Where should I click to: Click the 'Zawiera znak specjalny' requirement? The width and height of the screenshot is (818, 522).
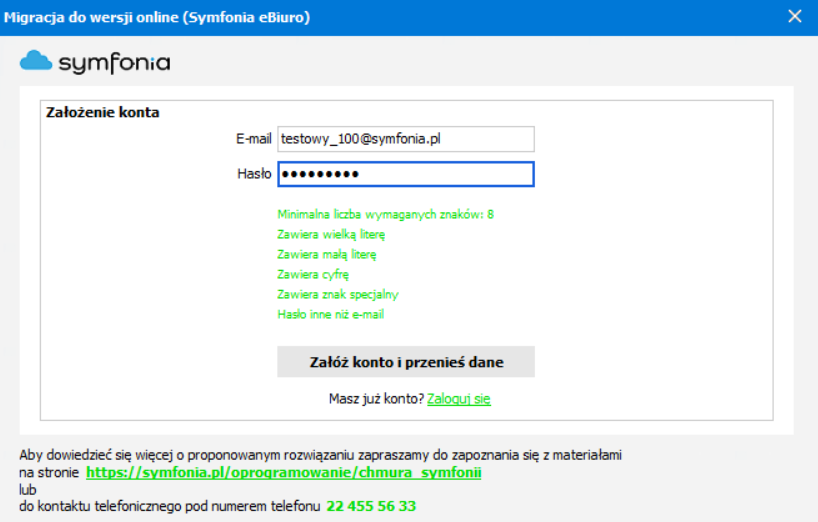click(338, 295)
